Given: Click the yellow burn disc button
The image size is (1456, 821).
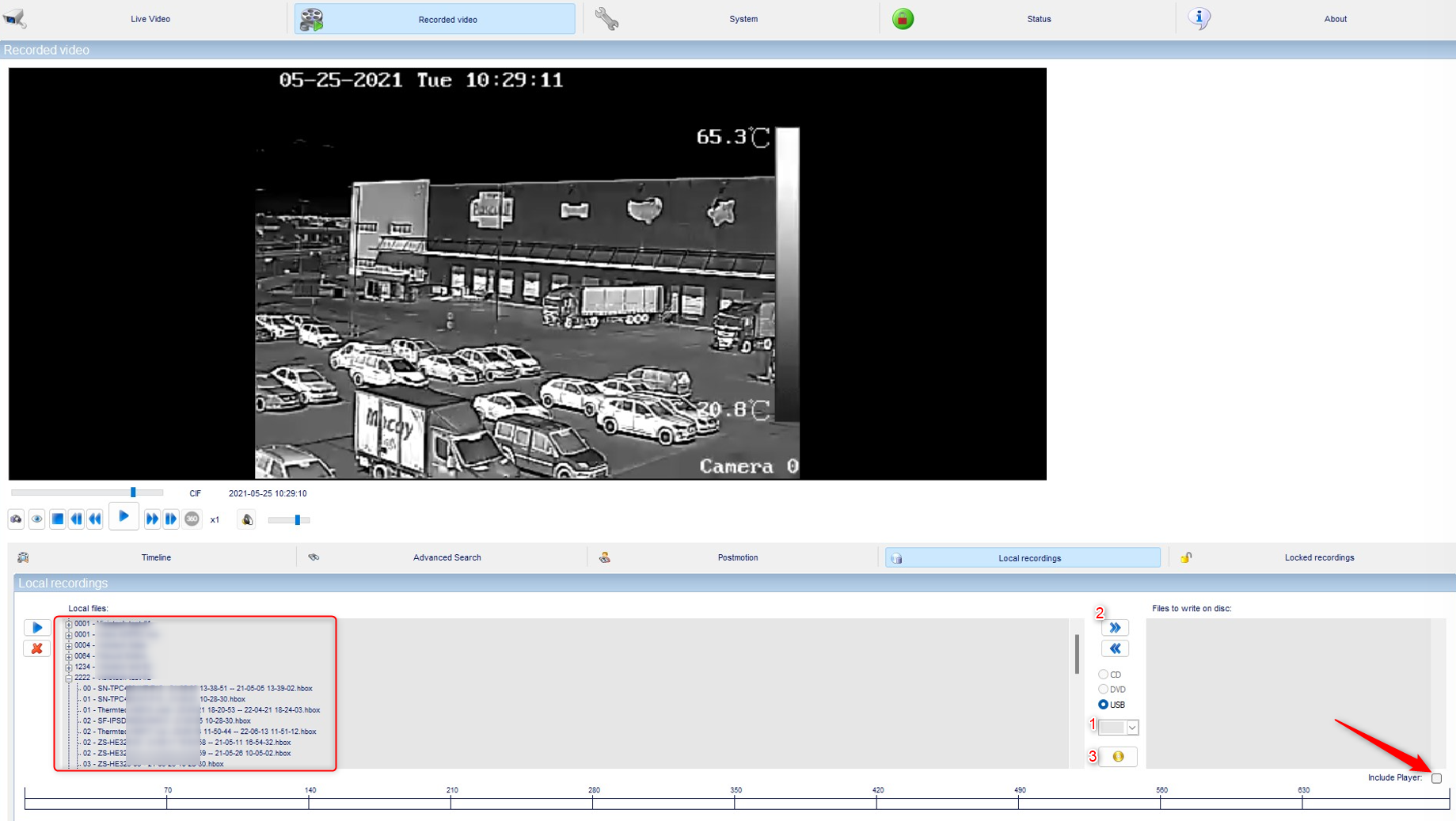Looking at the screenshot, I should point(1118,757).
